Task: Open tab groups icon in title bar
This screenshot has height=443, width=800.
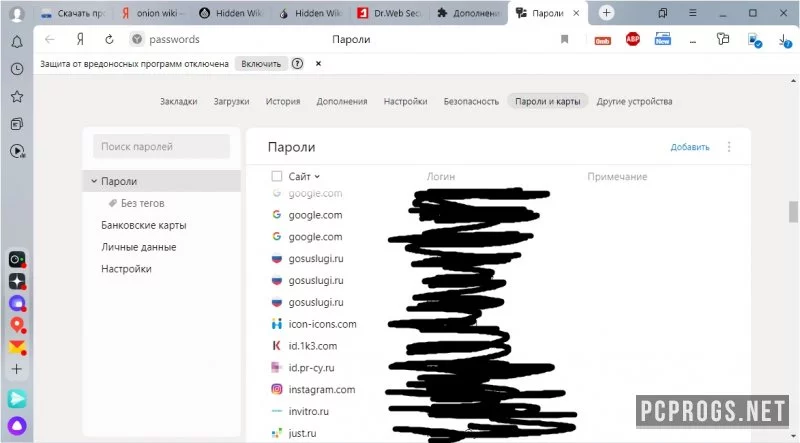Action: [x=662, y=13]
